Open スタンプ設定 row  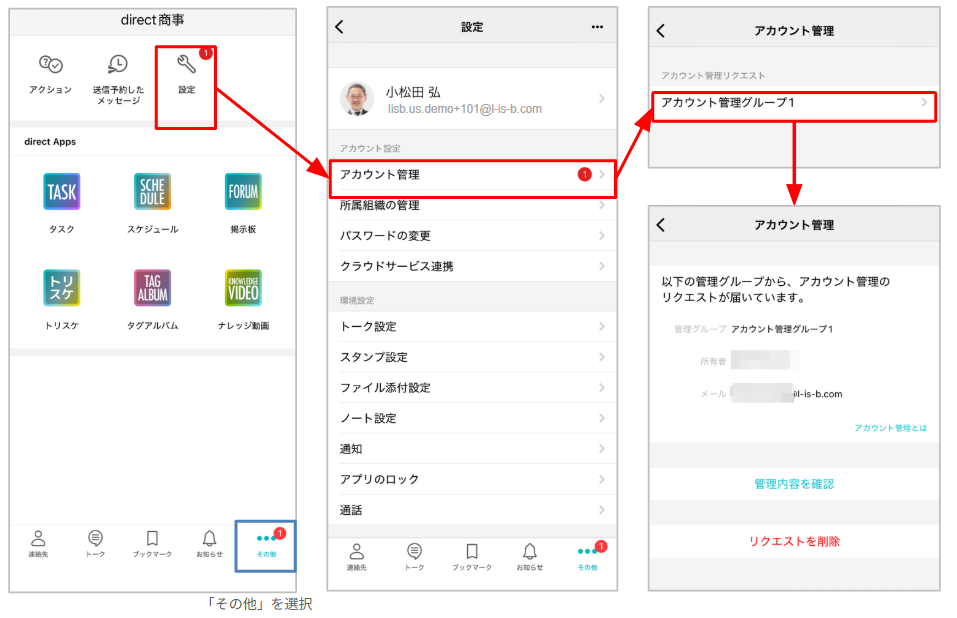(x=472, y=357)
